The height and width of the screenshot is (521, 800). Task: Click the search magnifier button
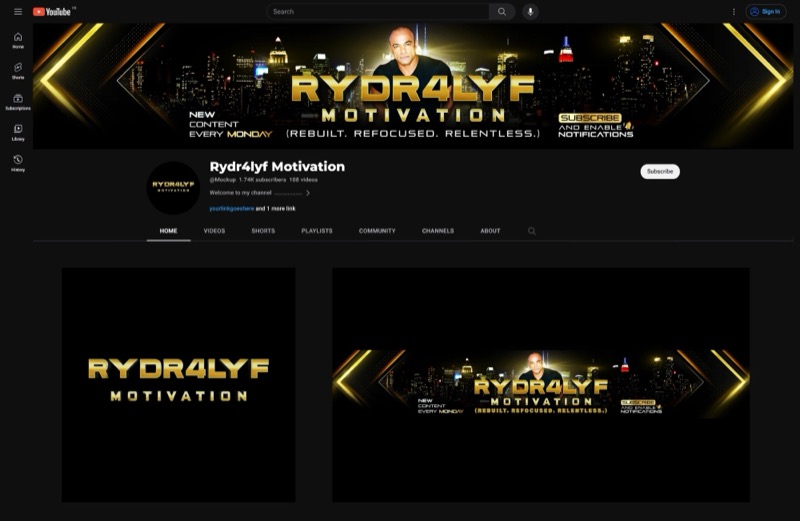(502, 12)
